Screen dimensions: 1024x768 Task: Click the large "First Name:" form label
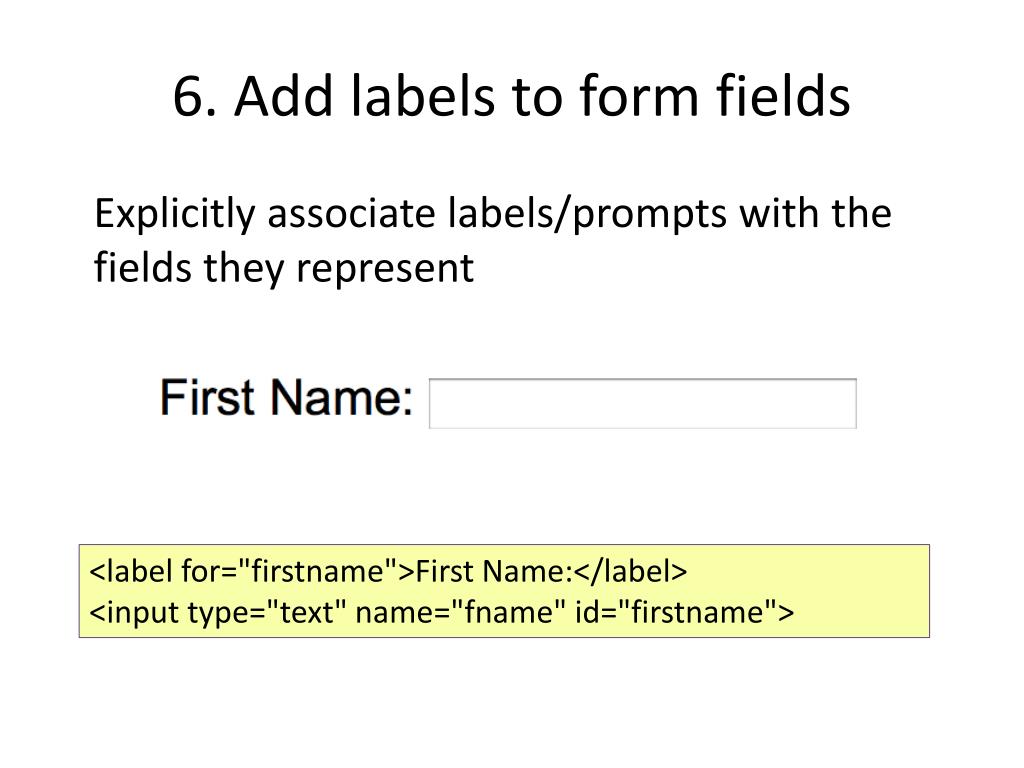[287, 397]
